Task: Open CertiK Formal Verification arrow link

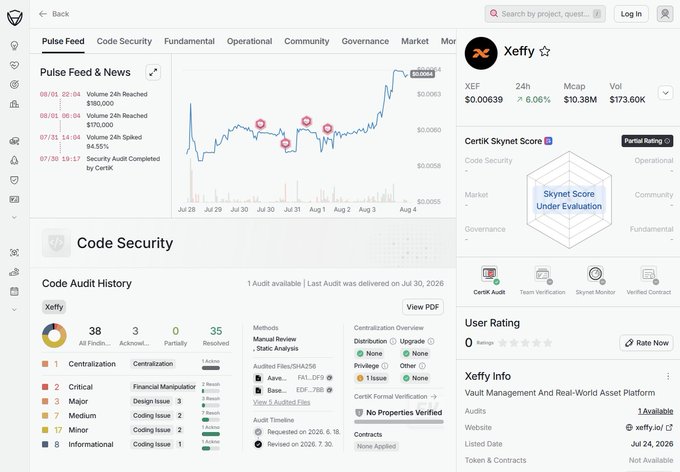Action: (x=395, y=397)
